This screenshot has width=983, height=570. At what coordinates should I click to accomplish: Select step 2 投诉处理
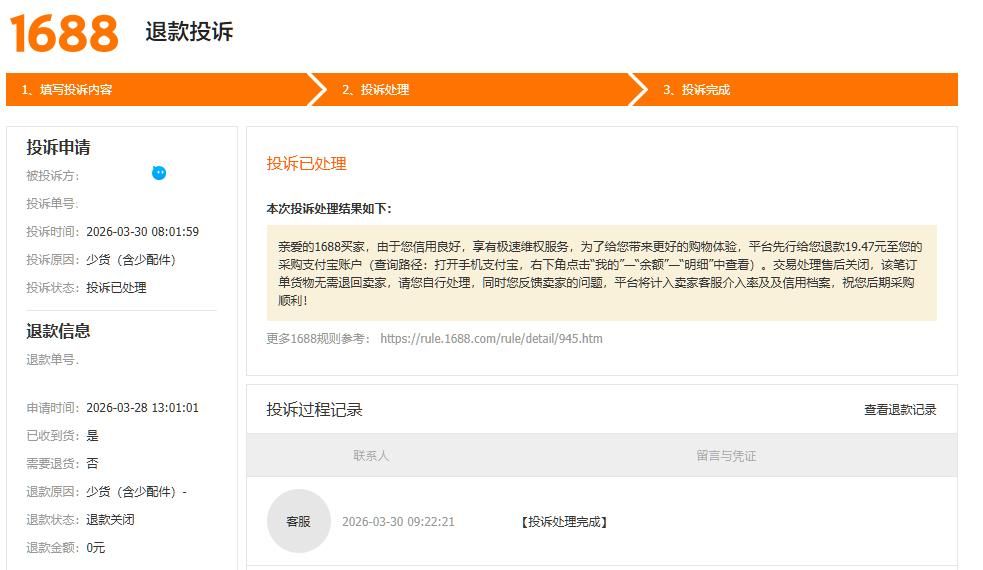coord(376,89)
